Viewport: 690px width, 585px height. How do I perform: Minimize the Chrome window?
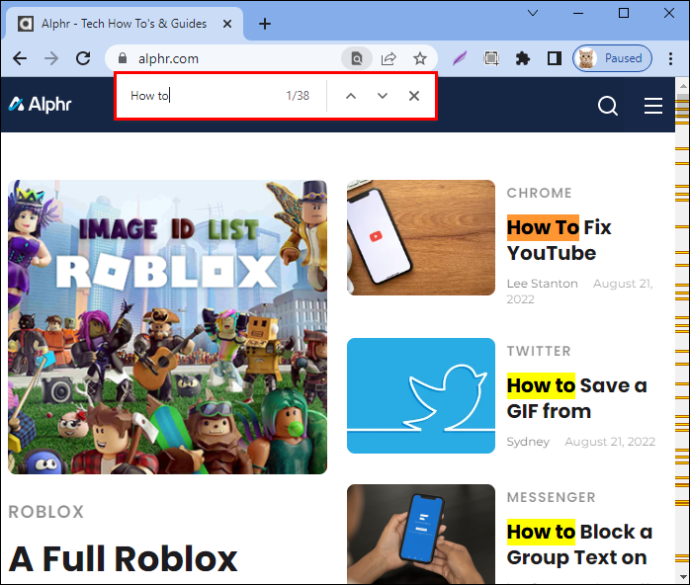pos(578,13)
